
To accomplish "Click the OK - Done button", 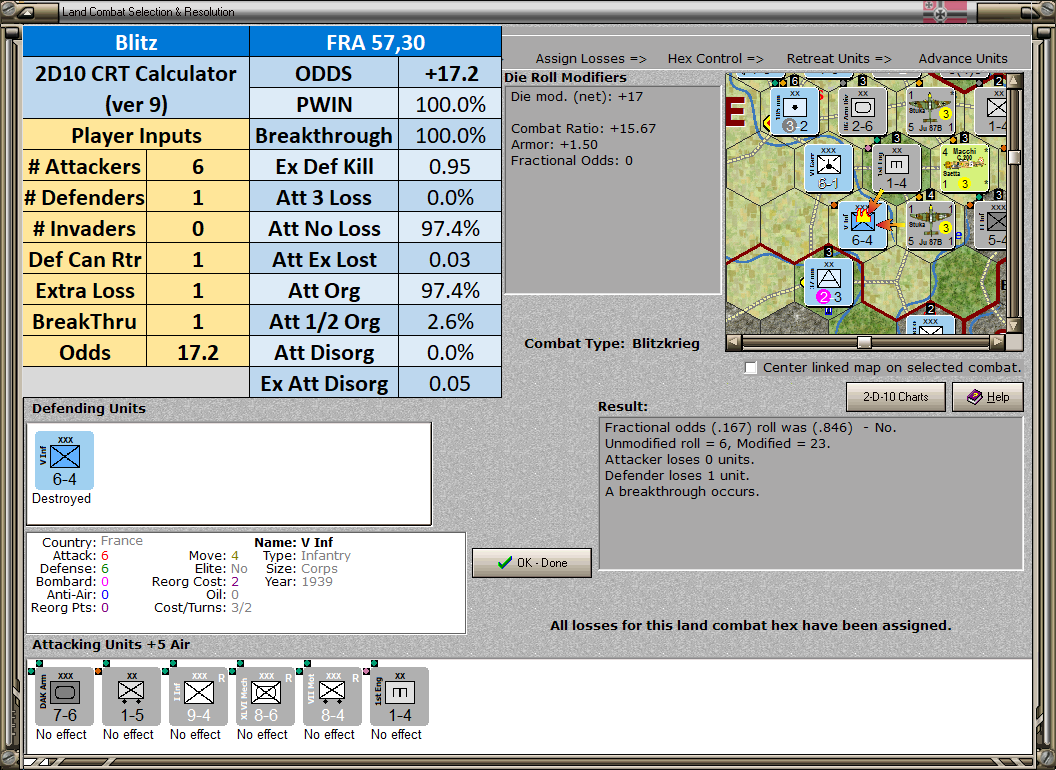I will [532, 563].
